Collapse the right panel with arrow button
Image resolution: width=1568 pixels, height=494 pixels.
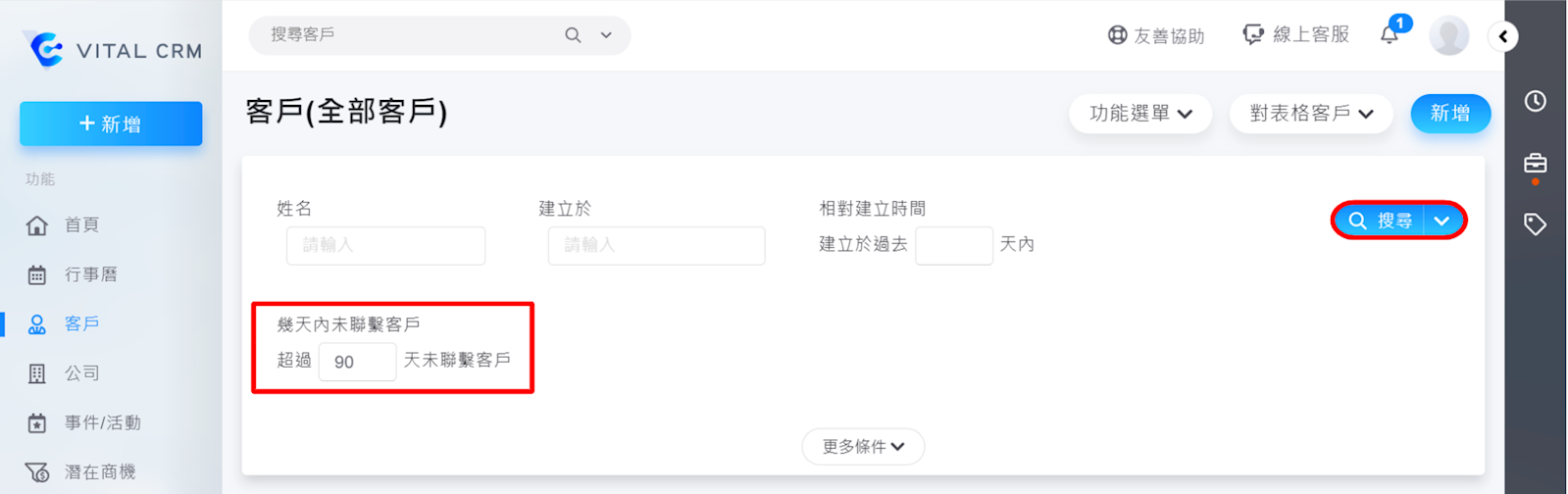(x=1502, y=36)
